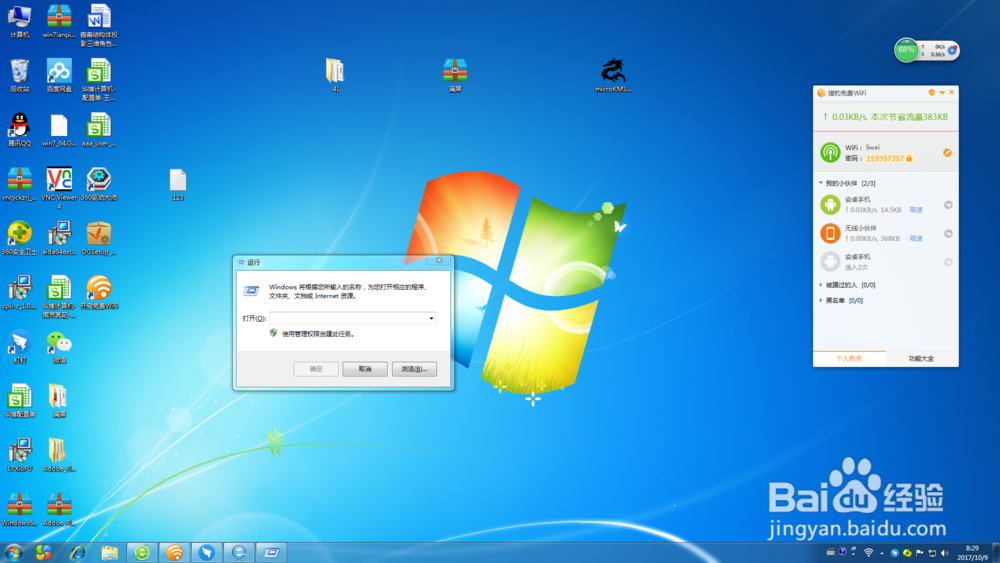Launch DingTalk (钉钉) desktop shortcut
The width and height of the screenshot is (1000, 563).
(x=19, y=347)
